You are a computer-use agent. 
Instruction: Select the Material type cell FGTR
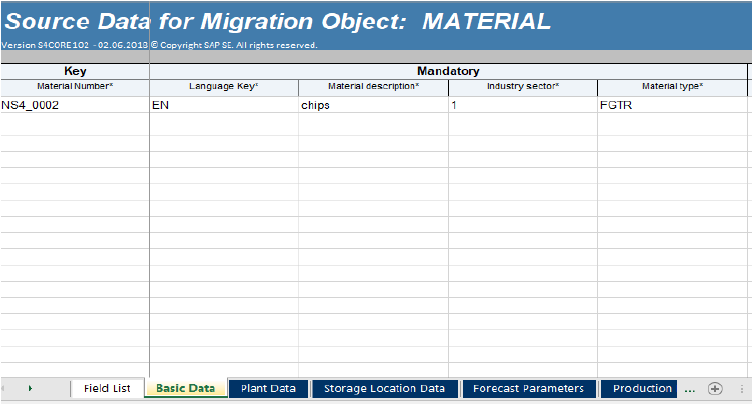[x=672, y=105]
